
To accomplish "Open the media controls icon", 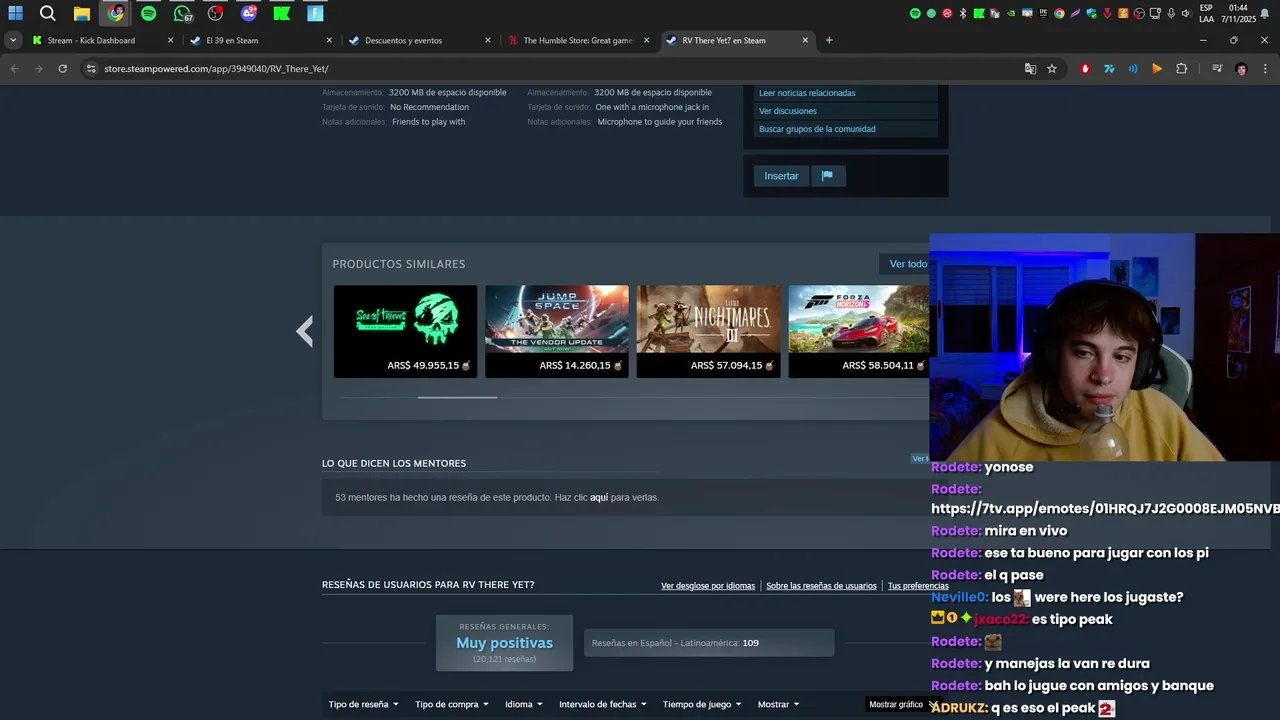I will tap(1217, 69).
